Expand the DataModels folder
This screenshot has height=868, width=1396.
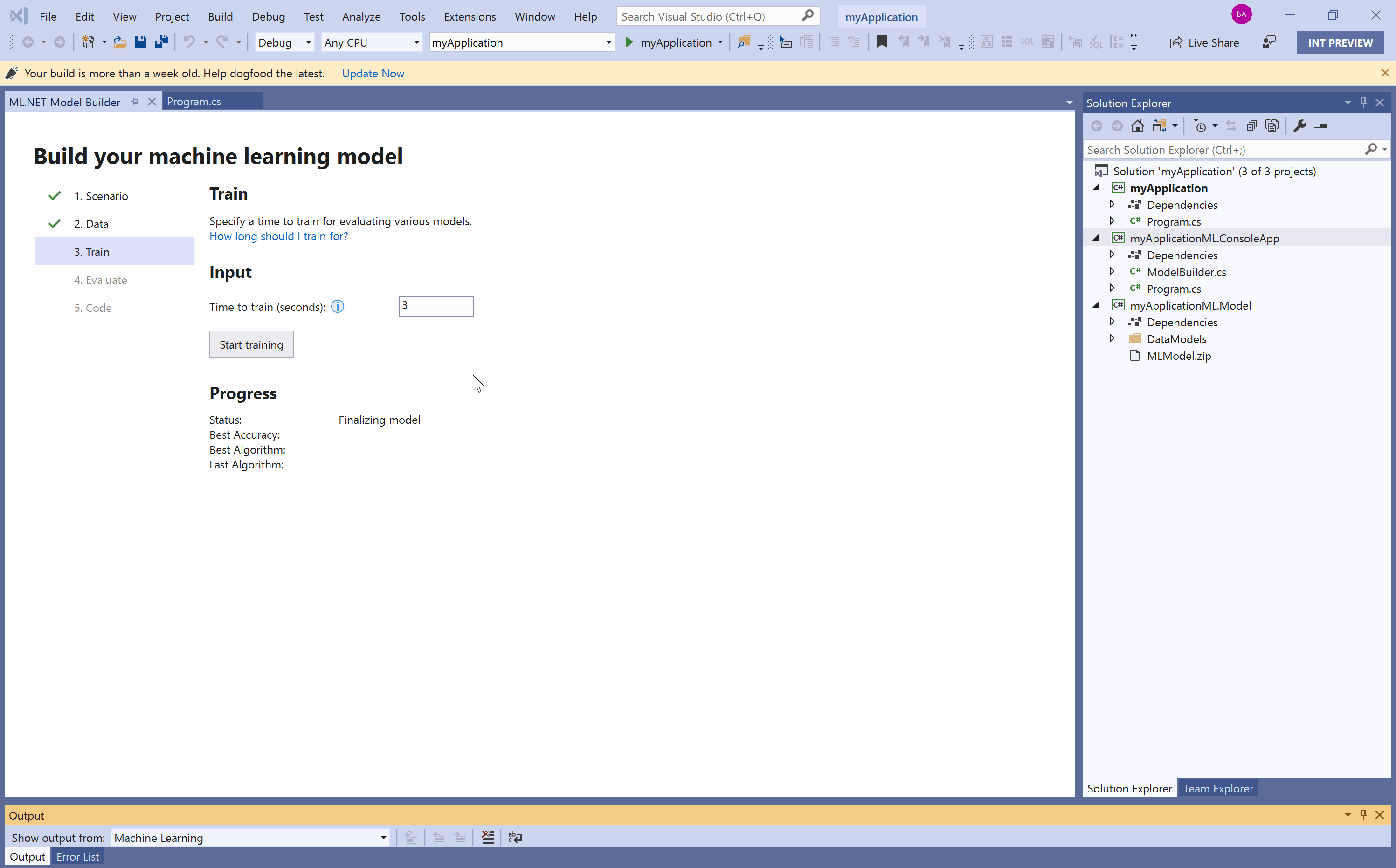coord(1112,338)
